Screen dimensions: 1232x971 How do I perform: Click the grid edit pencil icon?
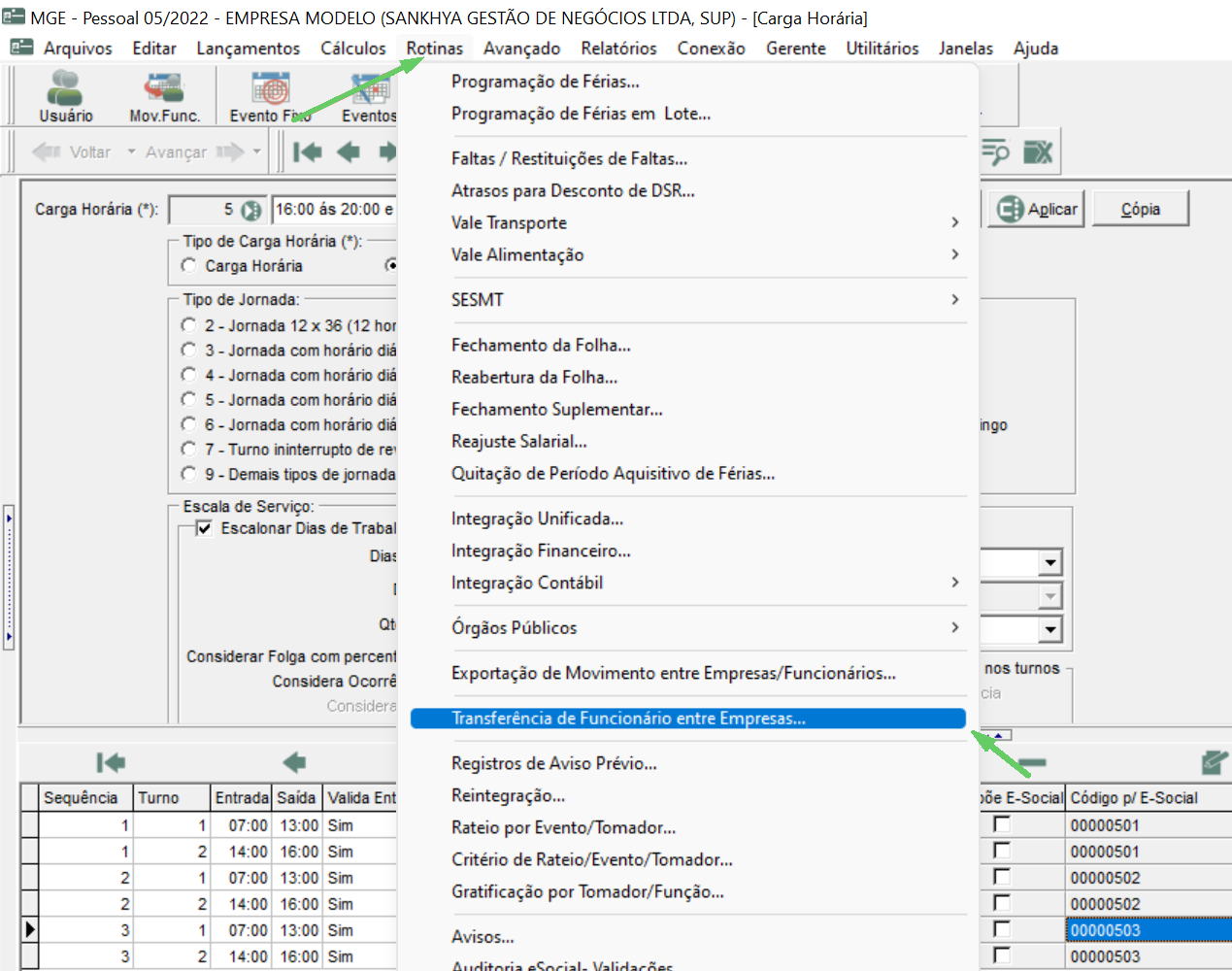[1215, 762]
